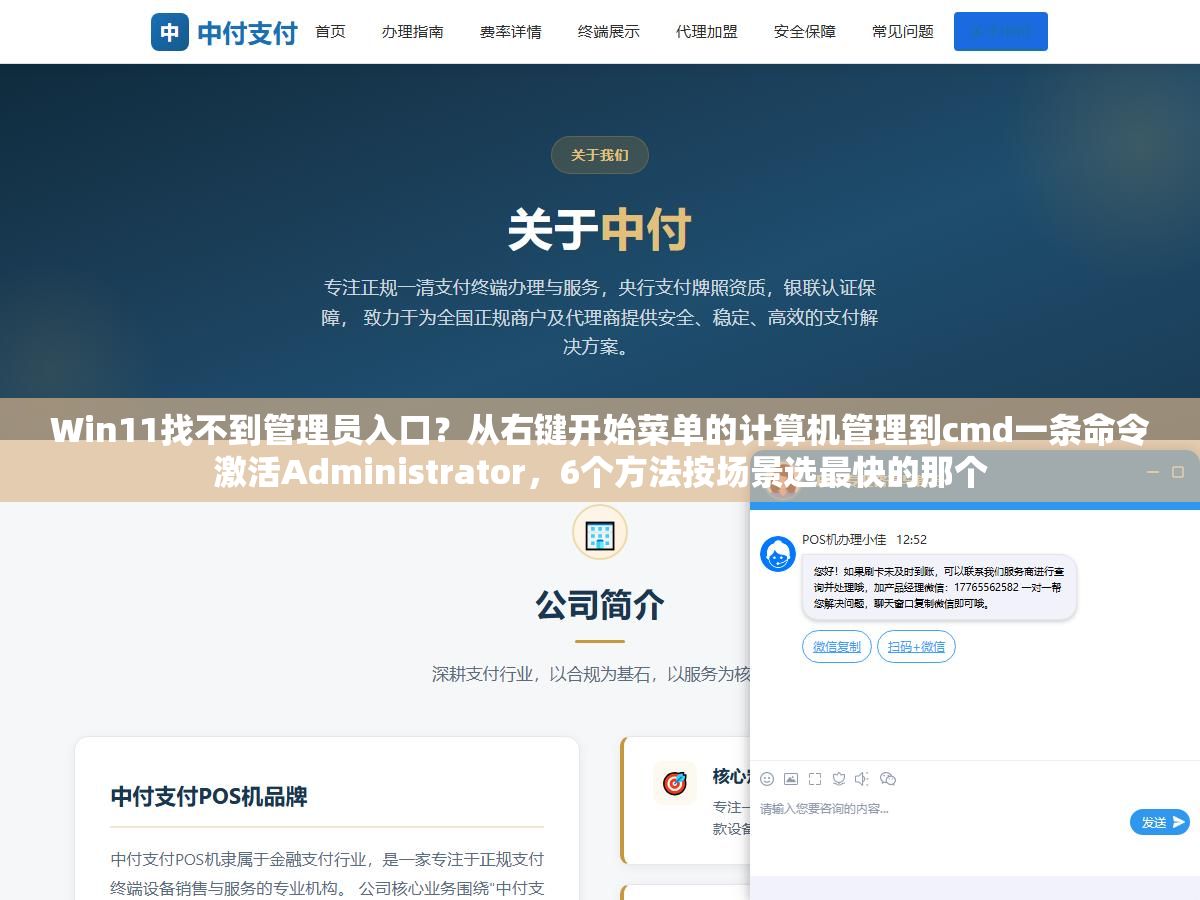Minimize the chat widget window
Viewport: 1200px width, 900px height.
tap(1152, 472)
